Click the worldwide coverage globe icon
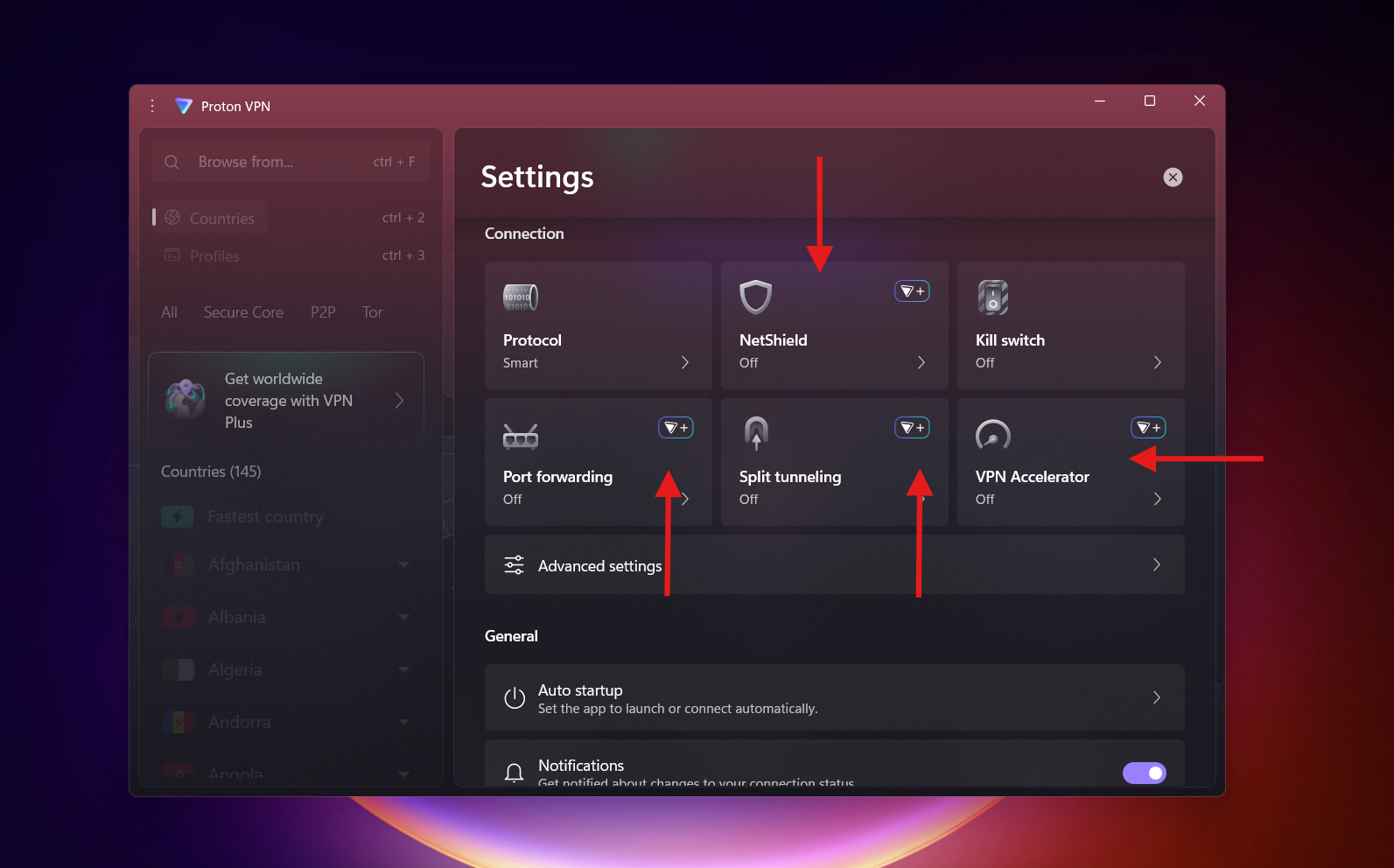The height and width of the screenshot is (868, 1394). click(186, 399)
